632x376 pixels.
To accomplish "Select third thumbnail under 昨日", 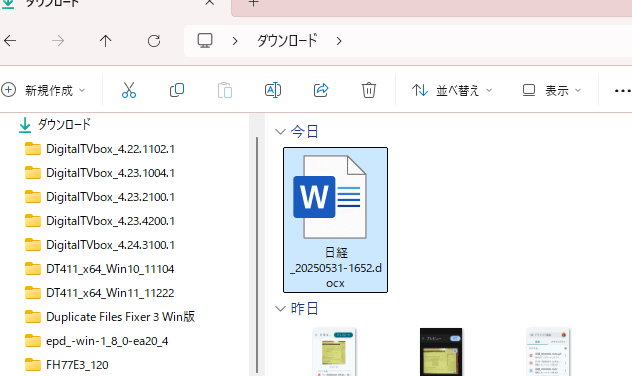I will (548, 352).
